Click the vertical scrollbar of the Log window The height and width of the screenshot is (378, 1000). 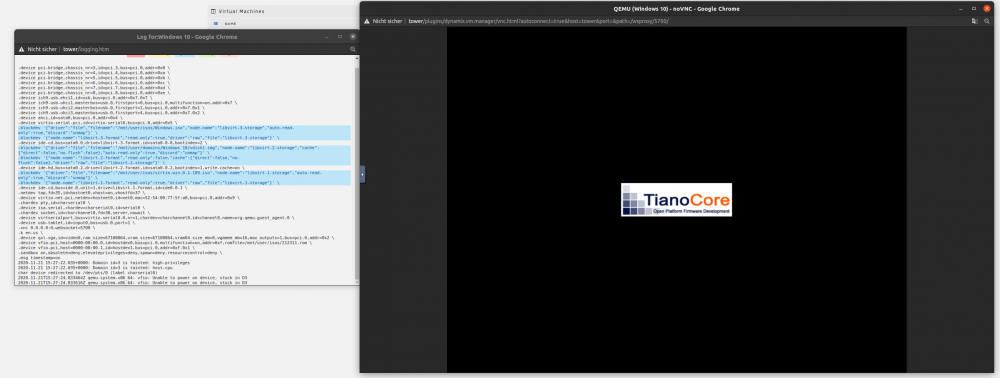[357, 172]
